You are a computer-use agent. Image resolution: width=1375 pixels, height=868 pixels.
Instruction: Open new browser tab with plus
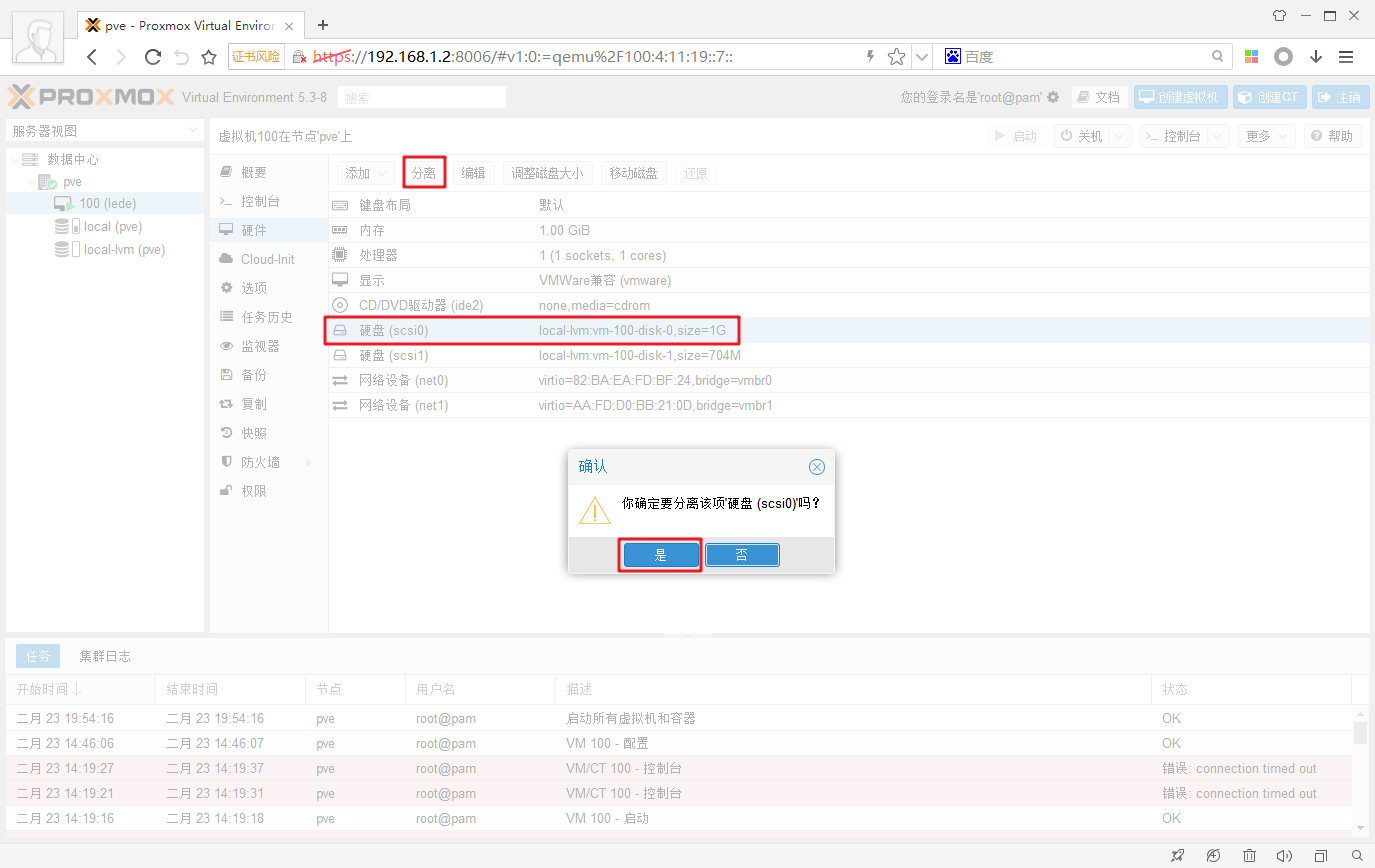tap(323, 25)
